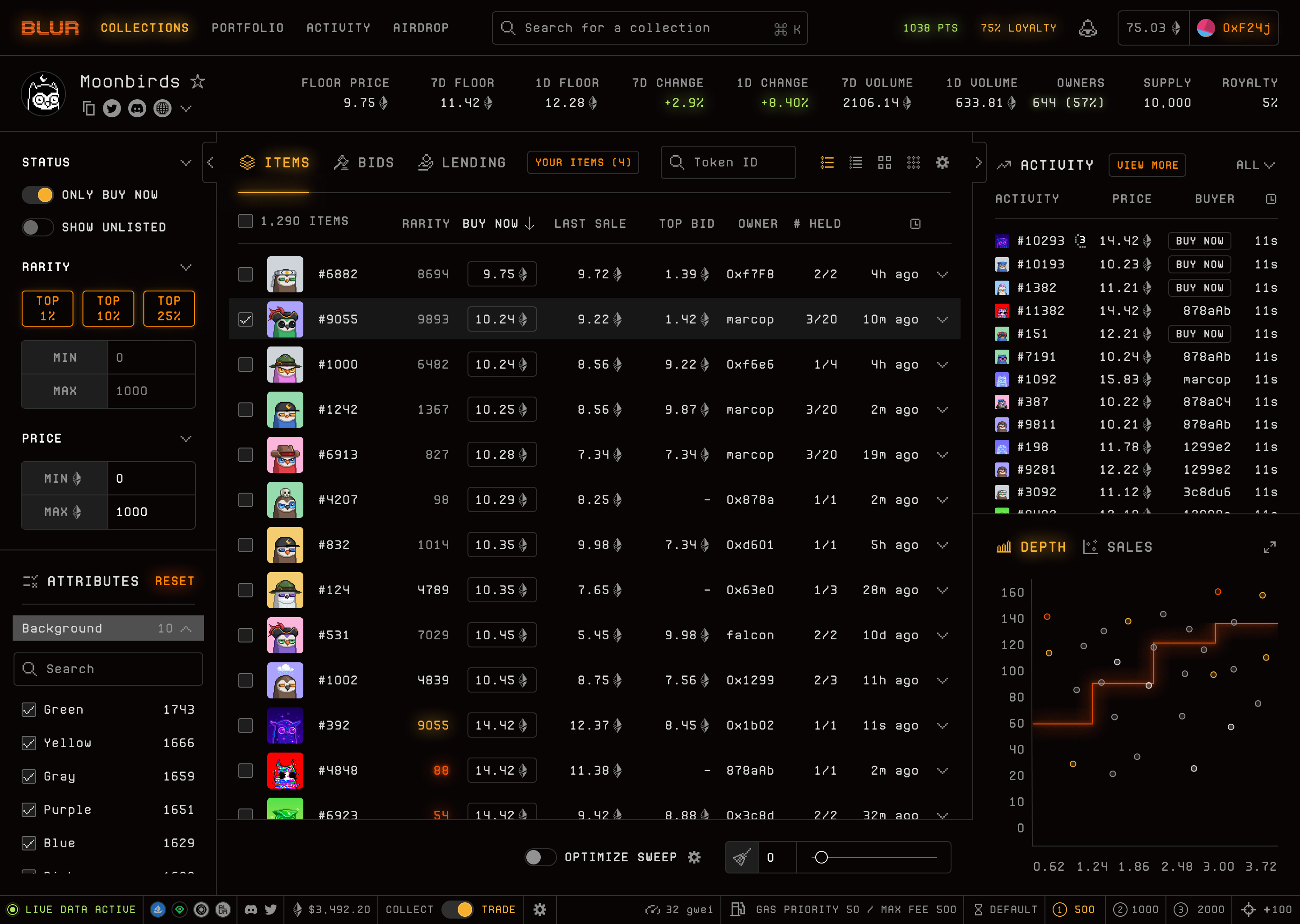Expand row details for #1000
Viewport: 1300px width, 924px height.
[x=942, y=365]
